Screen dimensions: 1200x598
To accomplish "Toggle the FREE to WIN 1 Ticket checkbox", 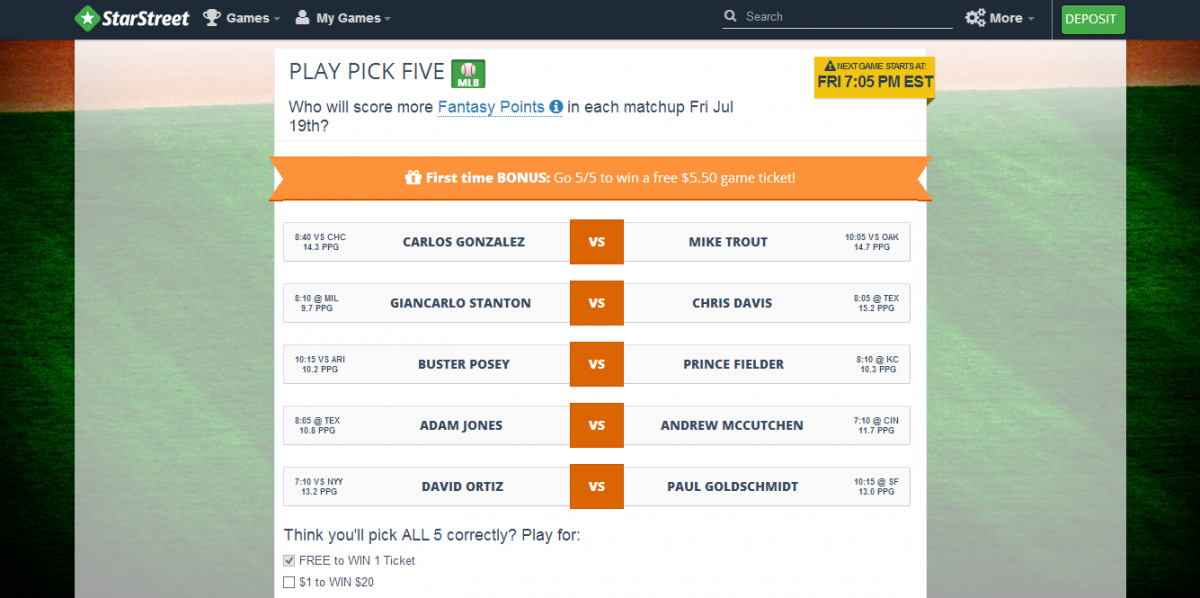I will (289, 561).
